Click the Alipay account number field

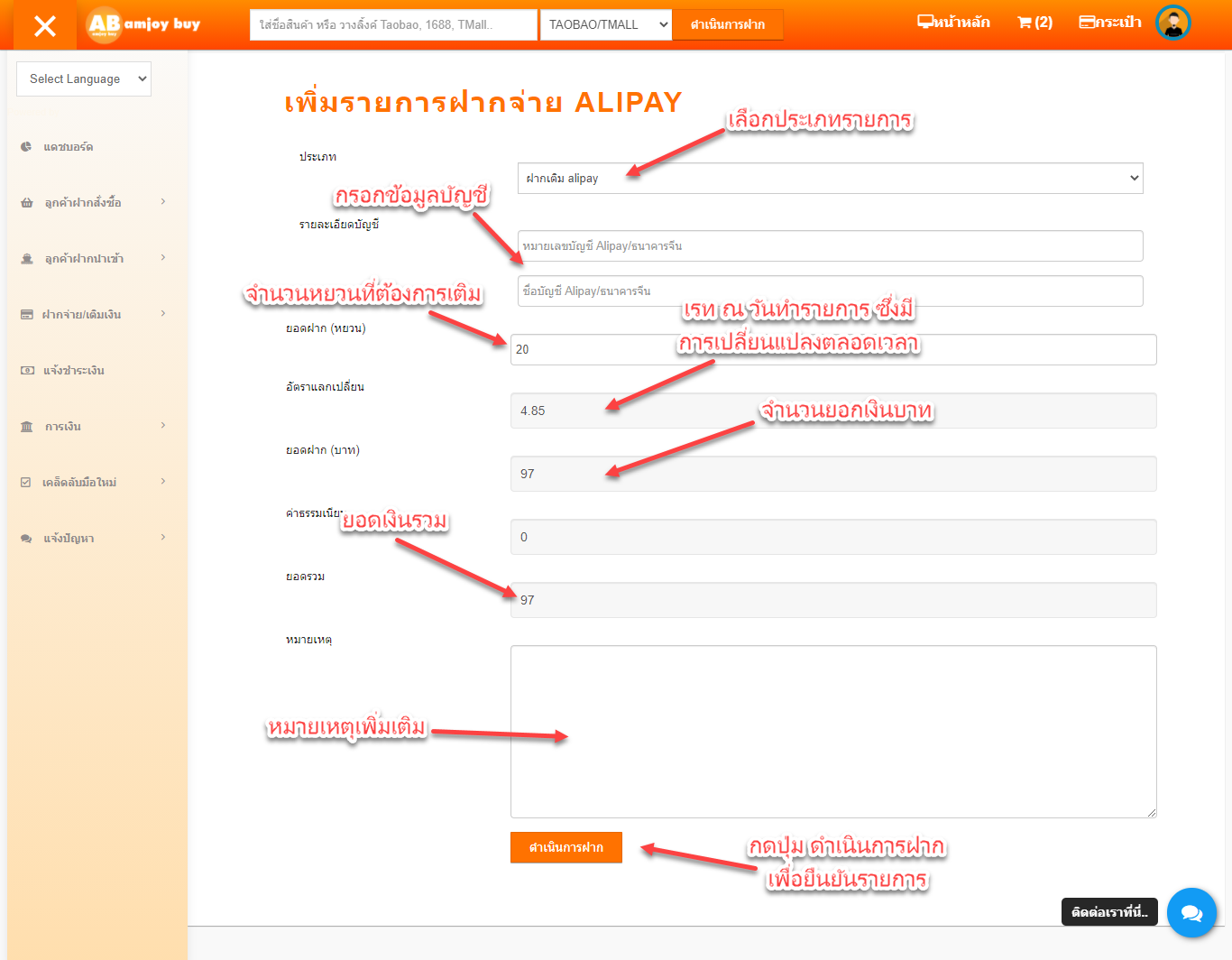point(831,245)
